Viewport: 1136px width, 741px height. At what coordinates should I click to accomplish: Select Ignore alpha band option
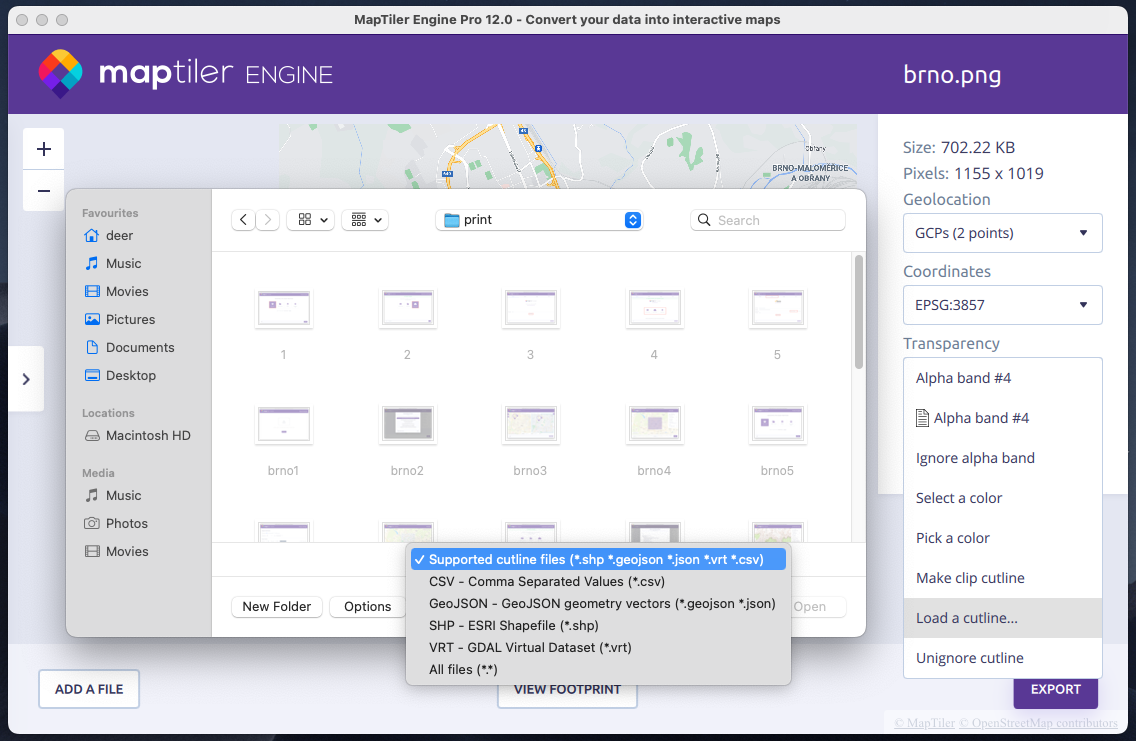(x=975, y=458)
